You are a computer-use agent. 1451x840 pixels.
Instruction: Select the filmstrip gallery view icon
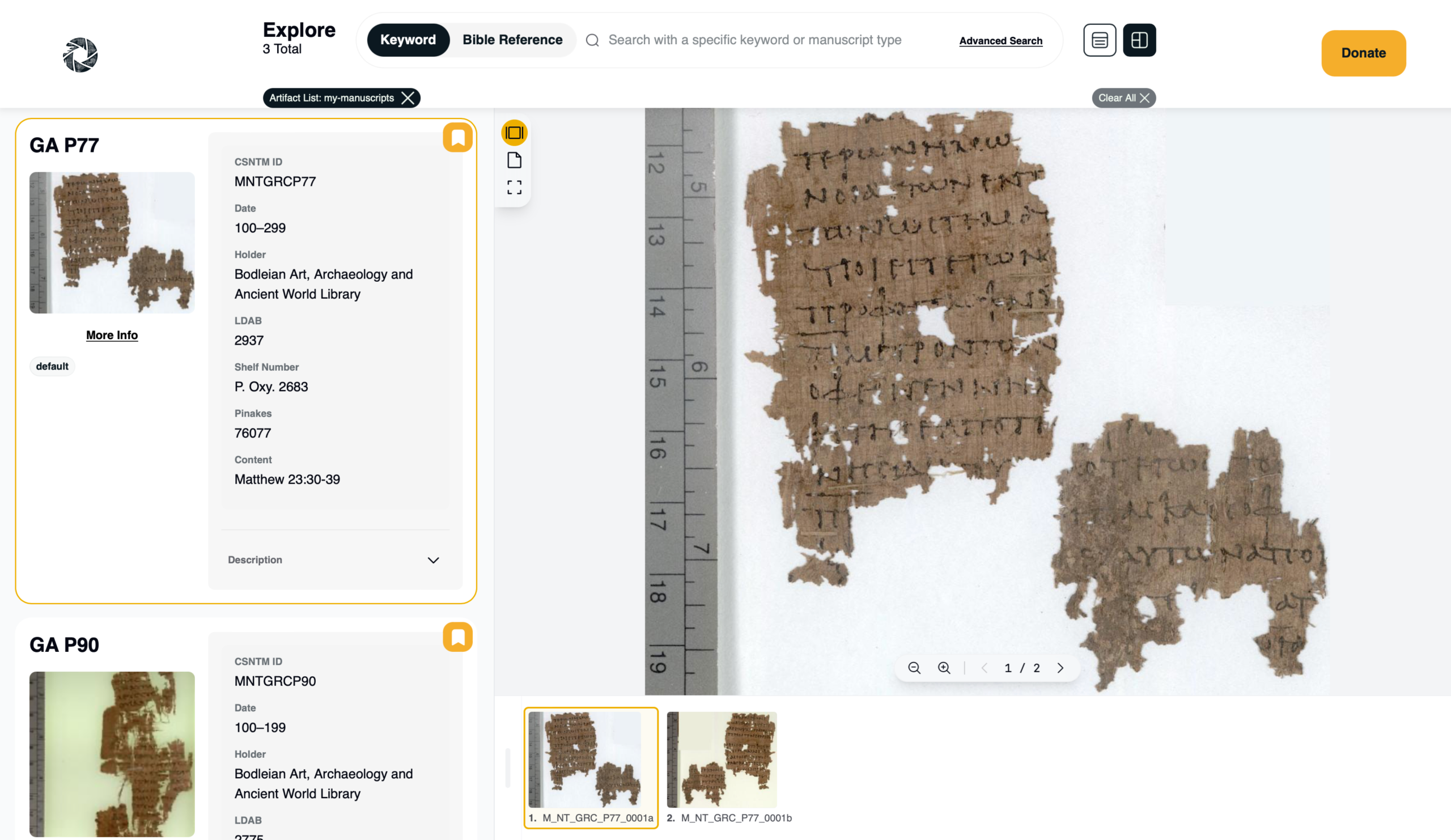[x=514, y=133]
